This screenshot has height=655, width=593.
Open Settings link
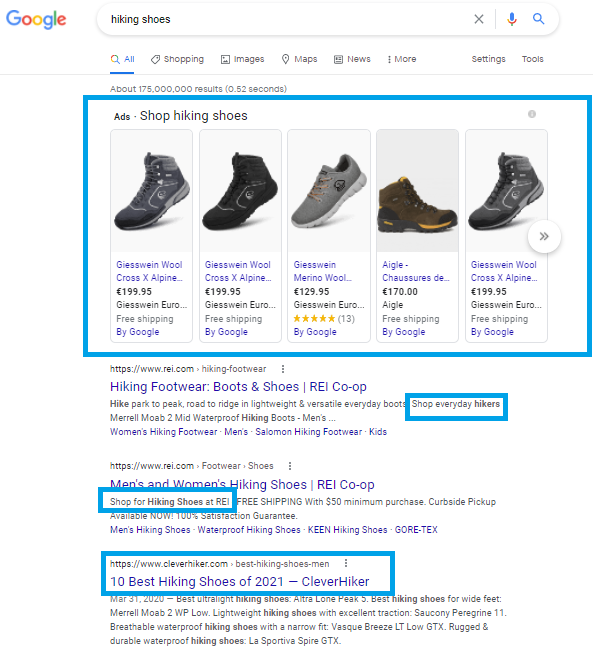tap(488, 59)
